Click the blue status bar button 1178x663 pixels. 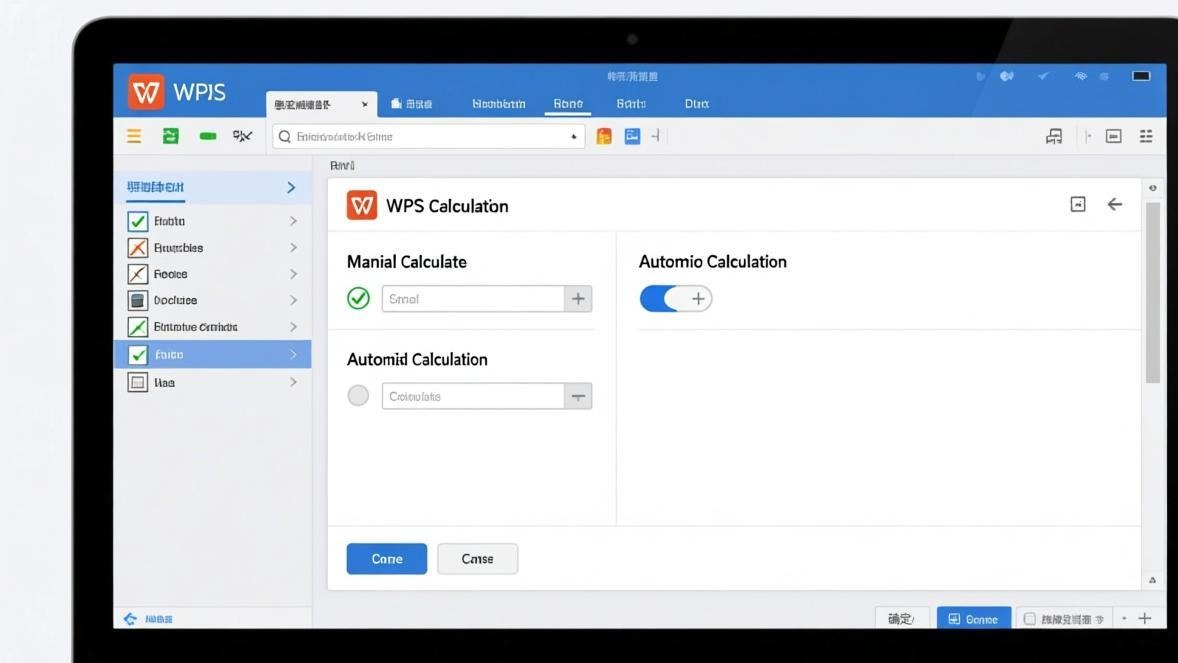click(974, 619)
